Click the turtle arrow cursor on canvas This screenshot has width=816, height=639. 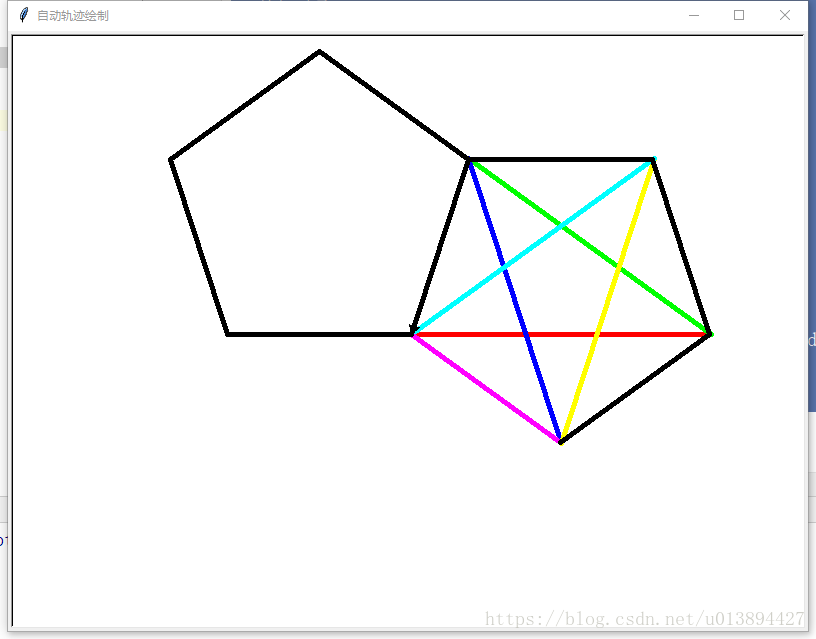point(414,329)
